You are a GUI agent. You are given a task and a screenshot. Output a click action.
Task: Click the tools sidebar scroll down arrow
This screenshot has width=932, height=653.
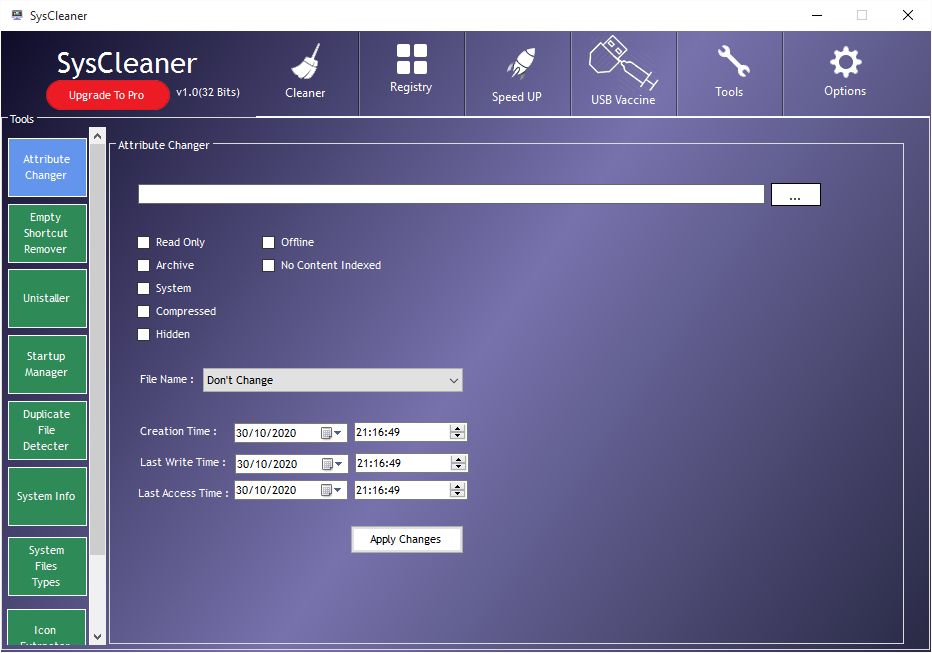[97, 637]
